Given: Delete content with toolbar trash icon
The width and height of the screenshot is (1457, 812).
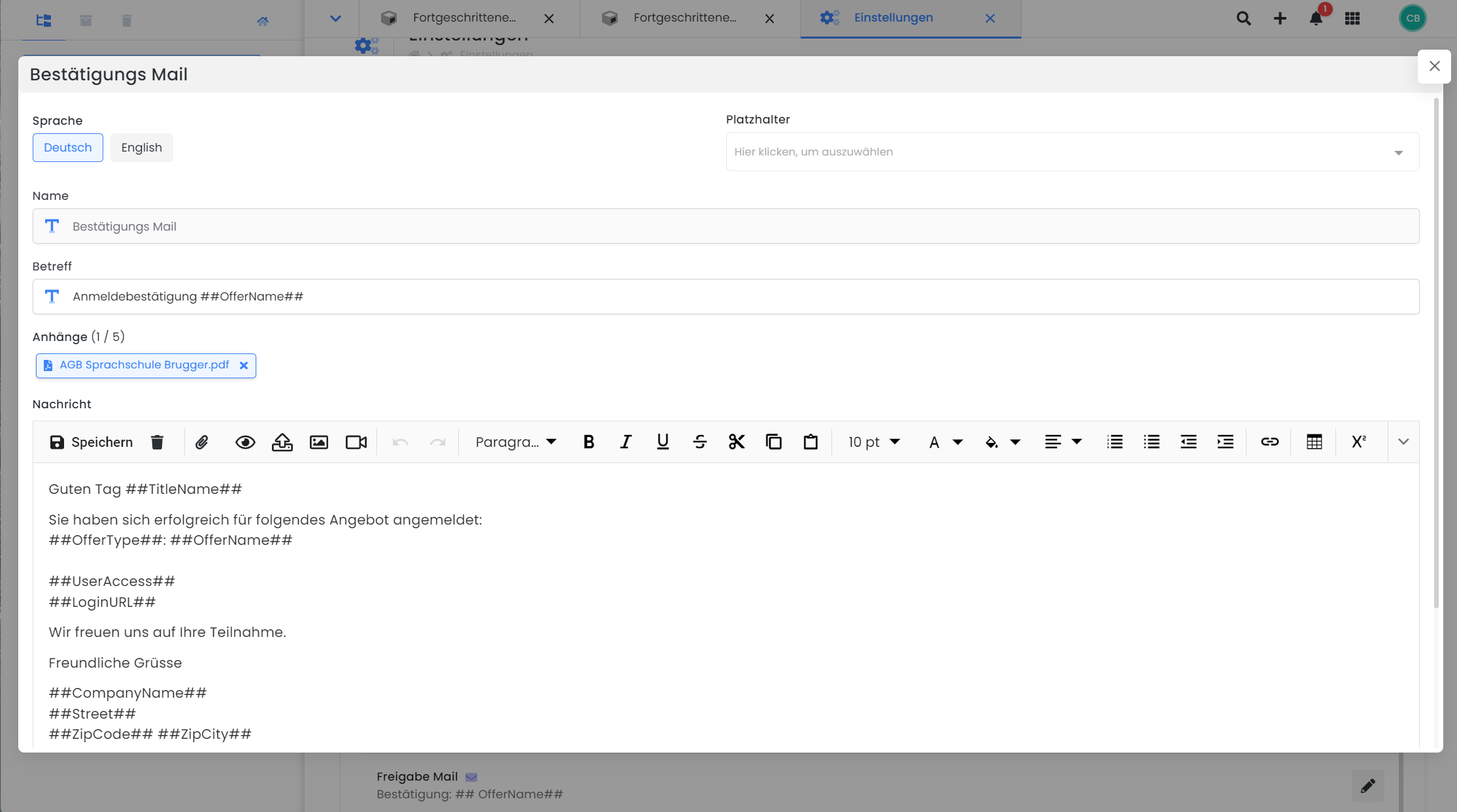Looking at the screenshot, I should tap(157, 442).
